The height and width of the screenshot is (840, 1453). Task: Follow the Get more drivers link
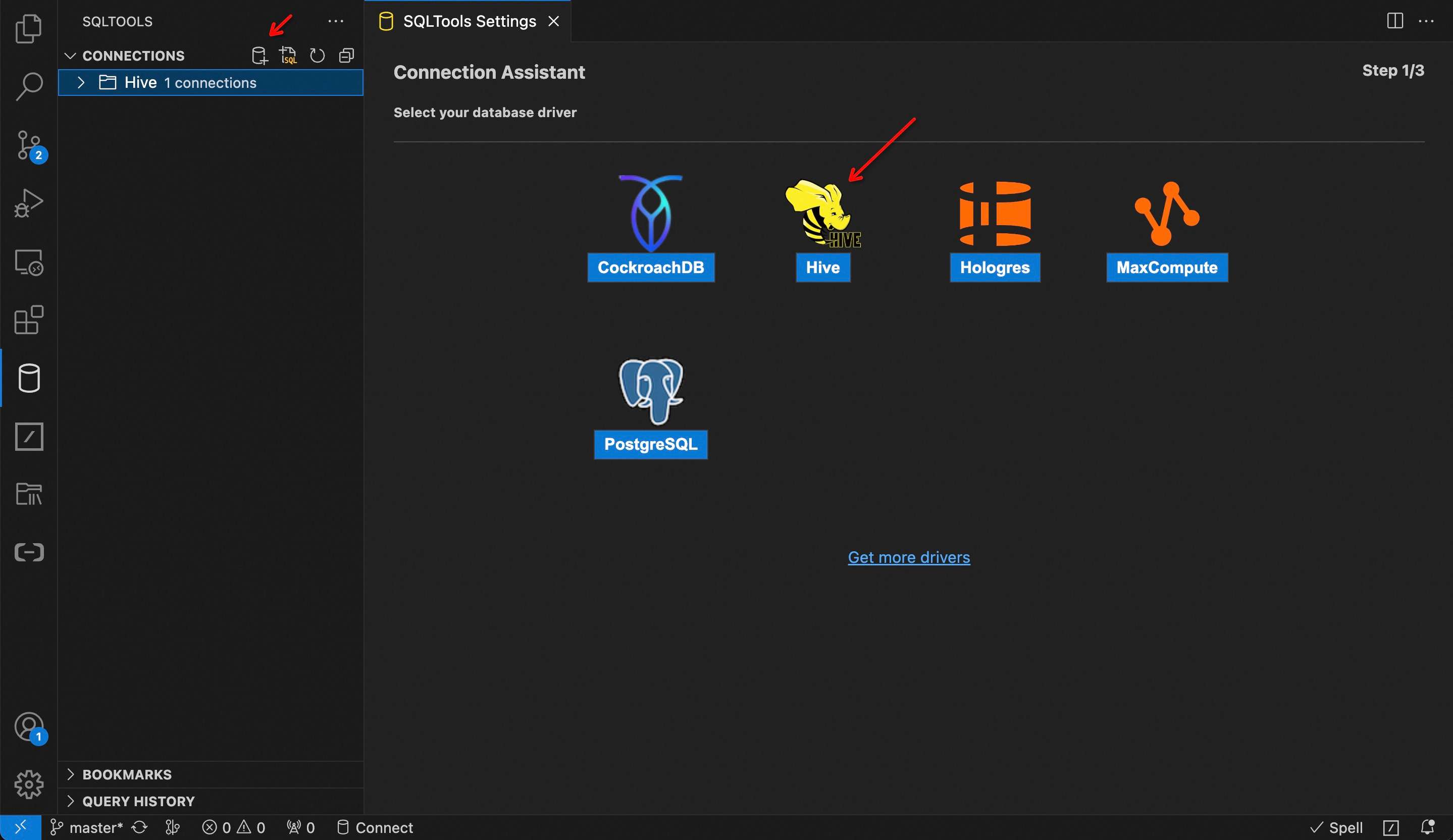(x=909, y=557)
